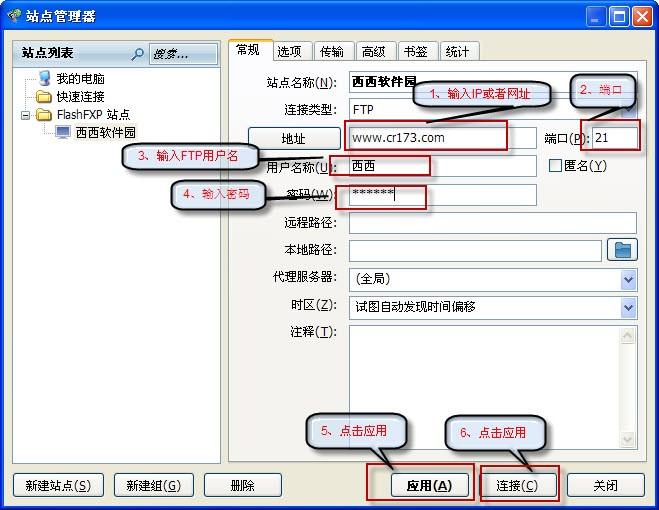This screenshot has height=510, width=659.
Task: Maximize the site manager window
Action: pos(619,17)
